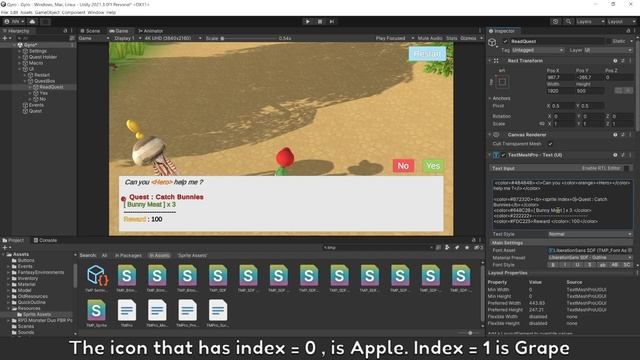Screen dimensions: 640x360
Task: Open the Component menu
Action: [73, 13]
